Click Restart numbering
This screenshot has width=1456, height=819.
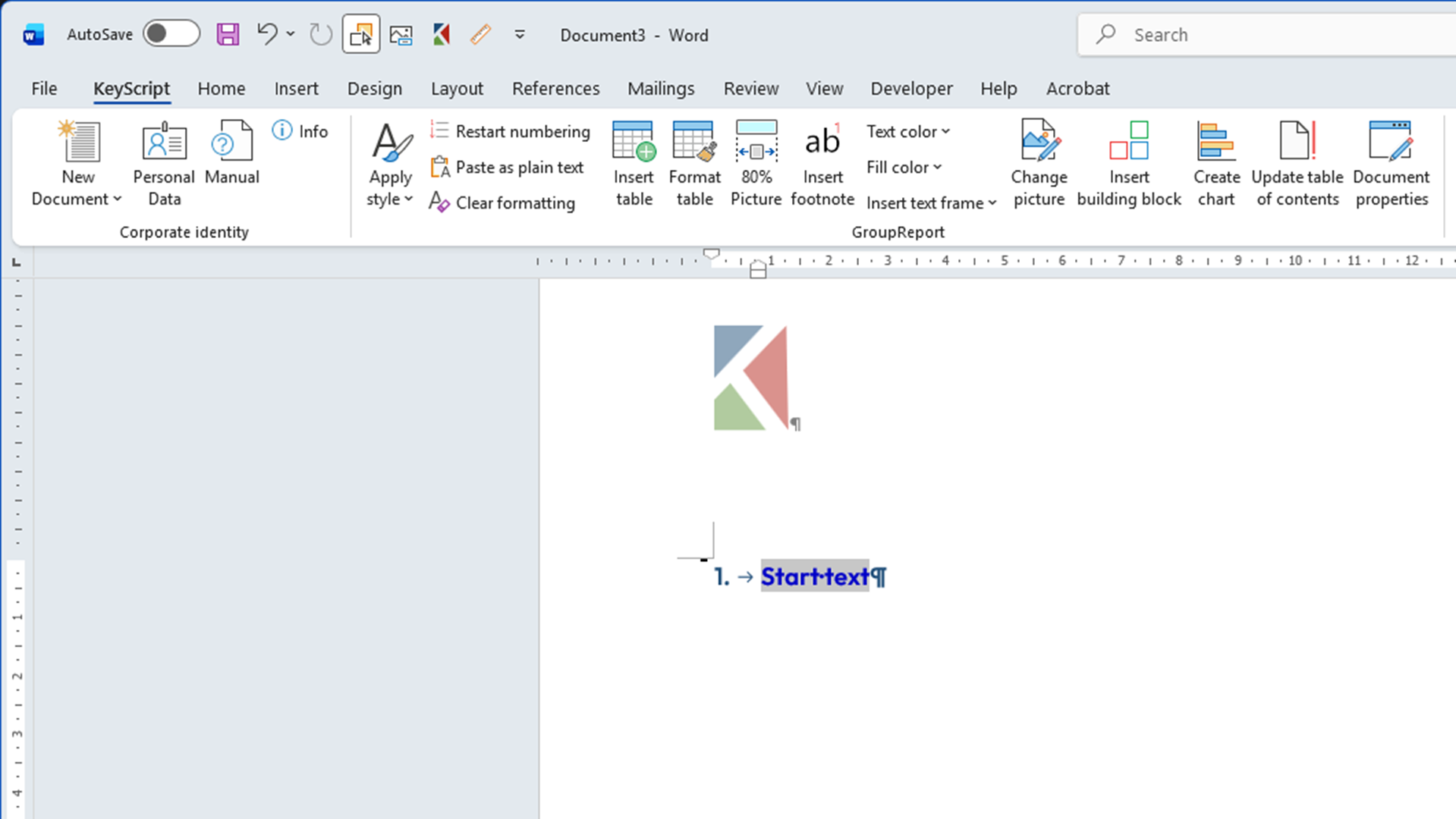coord(509,131)
